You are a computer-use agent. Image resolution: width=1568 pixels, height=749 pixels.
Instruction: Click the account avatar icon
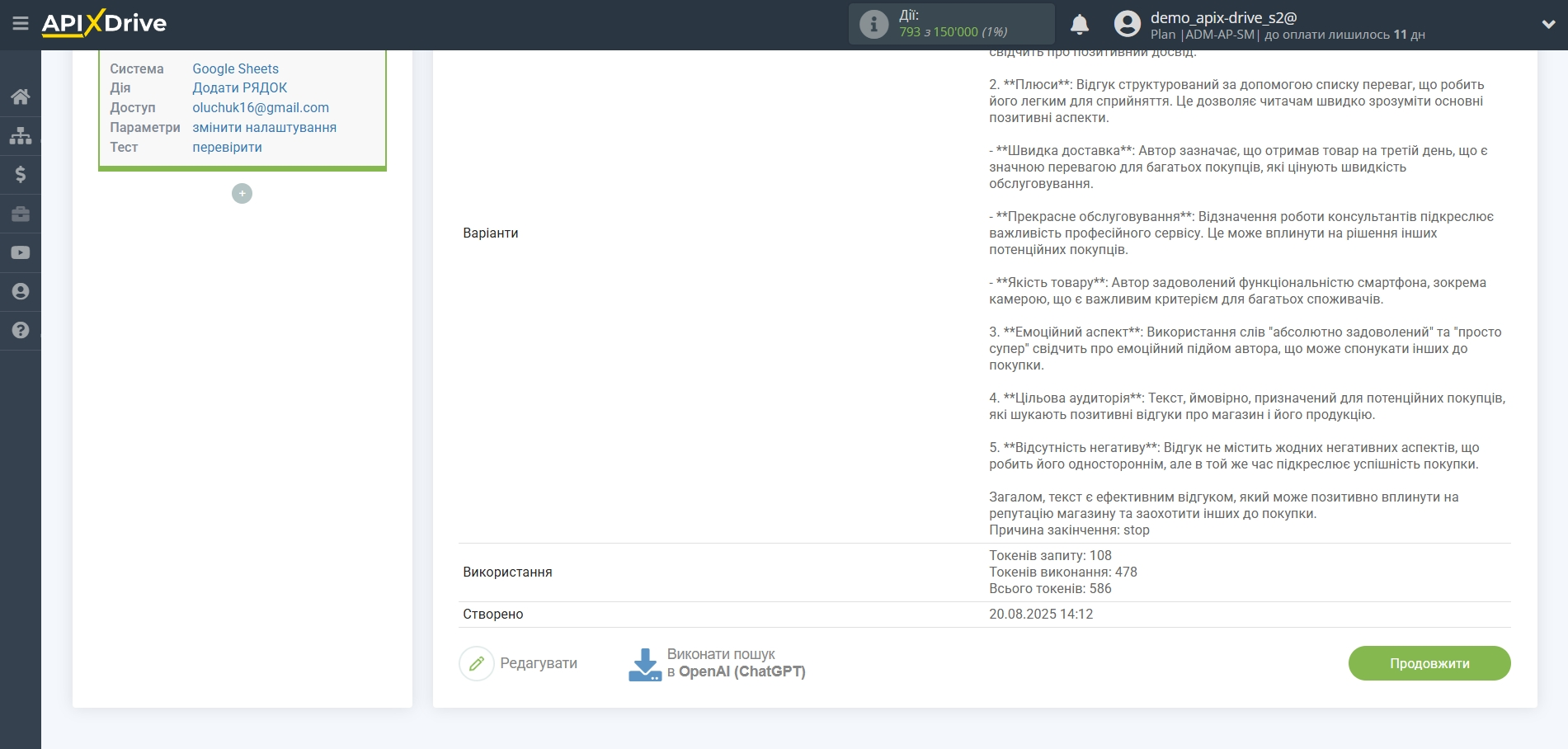(1127, 24)
